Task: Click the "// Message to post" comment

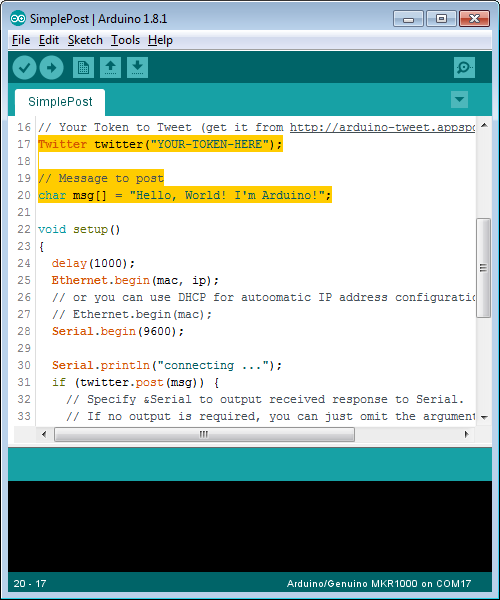Action: pyautogui.click(x=101, y=178)
